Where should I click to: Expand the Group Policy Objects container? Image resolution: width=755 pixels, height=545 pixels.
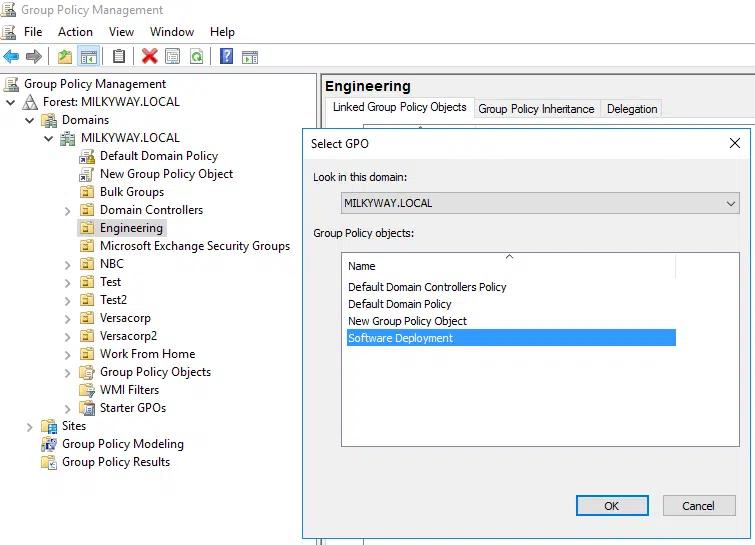pyautogui.click(x=67, y=373)
